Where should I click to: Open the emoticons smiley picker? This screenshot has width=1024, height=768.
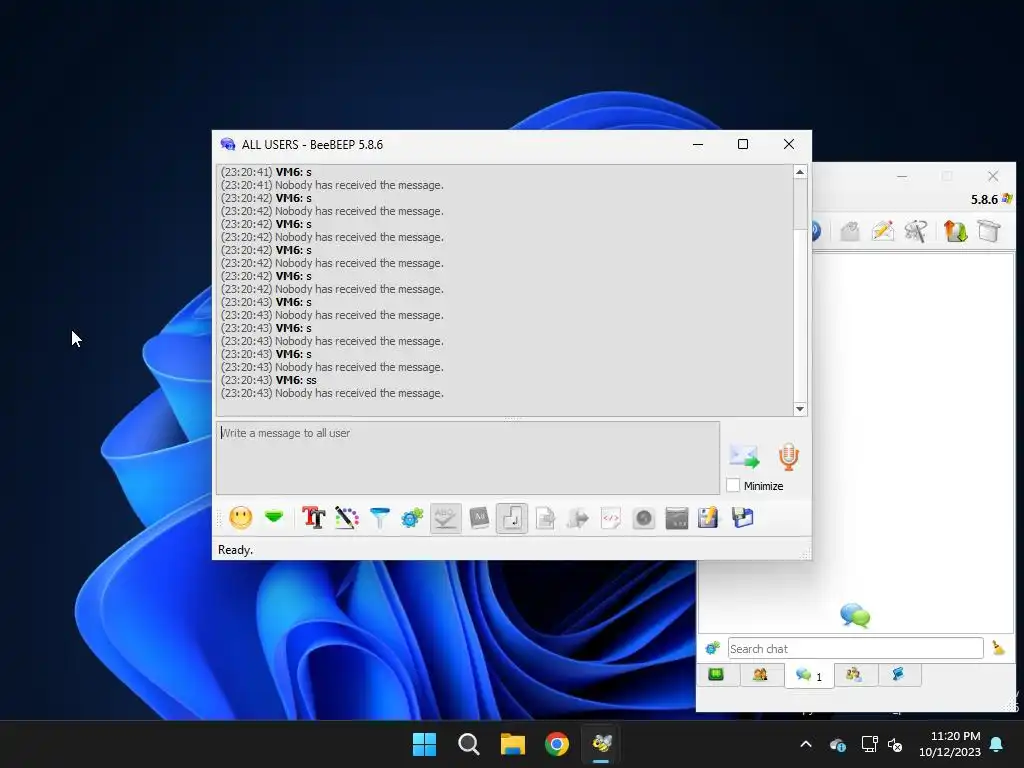[x=241, y=518]
